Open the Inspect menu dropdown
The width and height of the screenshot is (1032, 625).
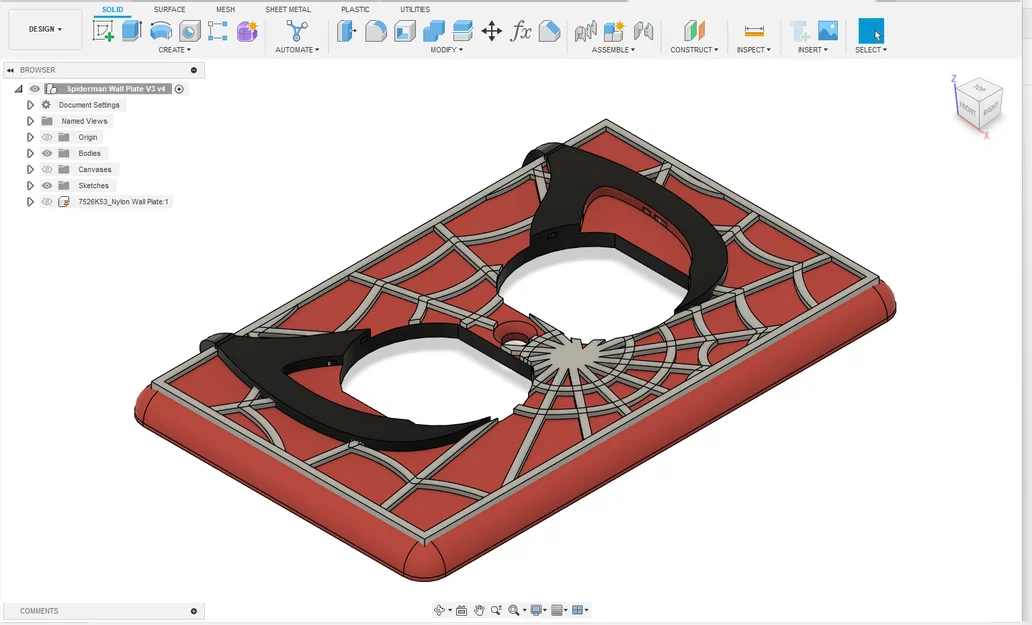click(754, 50)
